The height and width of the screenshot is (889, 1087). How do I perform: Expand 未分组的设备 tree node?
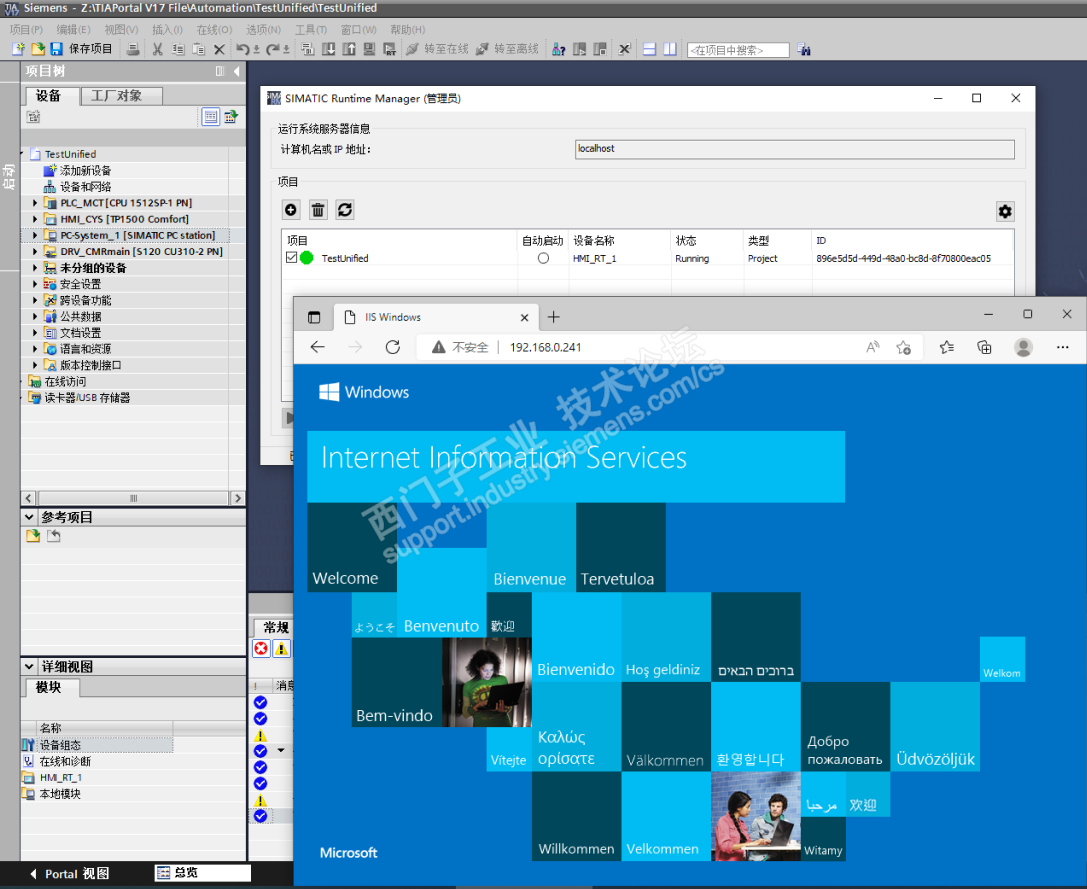(x=35, y=268)
